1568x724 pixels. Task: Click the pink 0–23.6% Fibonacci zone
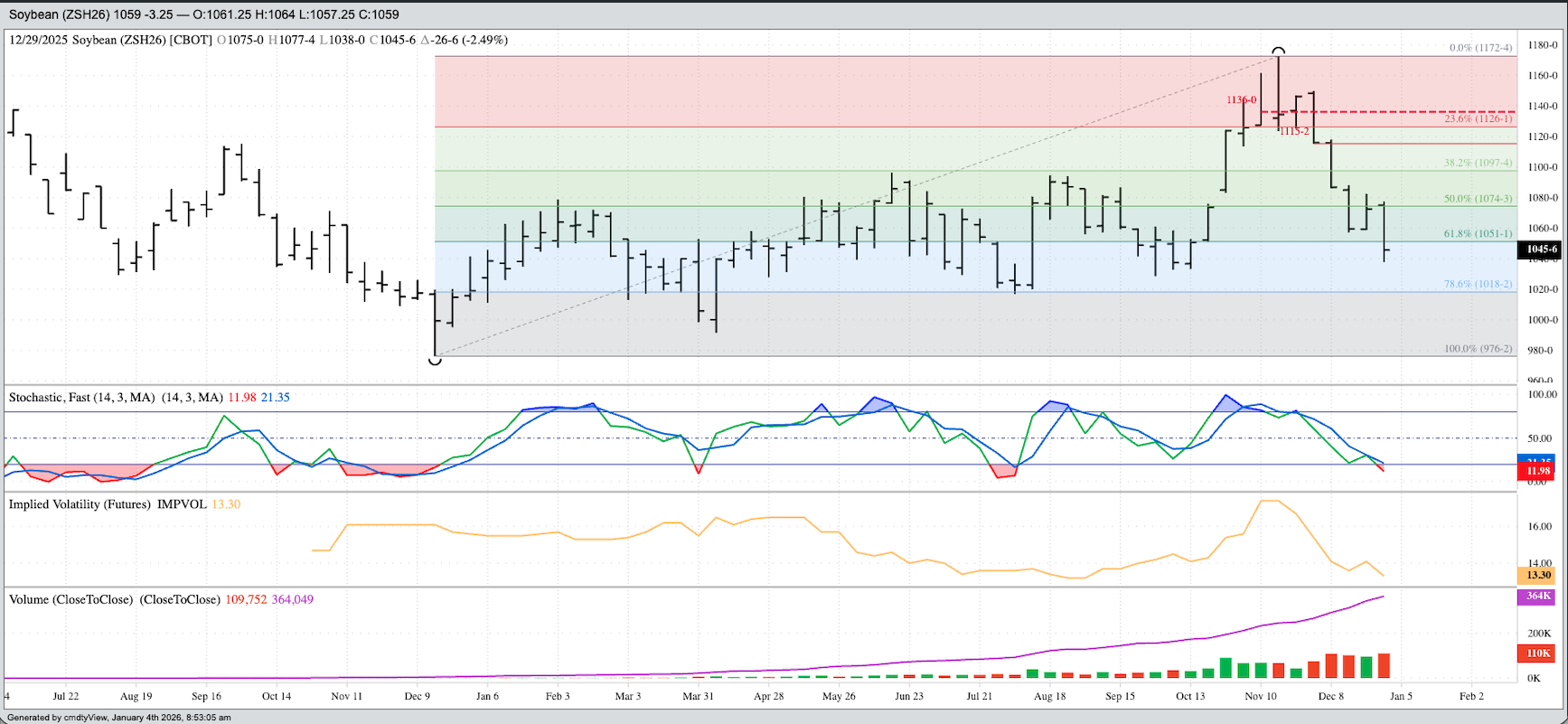coord(813,90)
